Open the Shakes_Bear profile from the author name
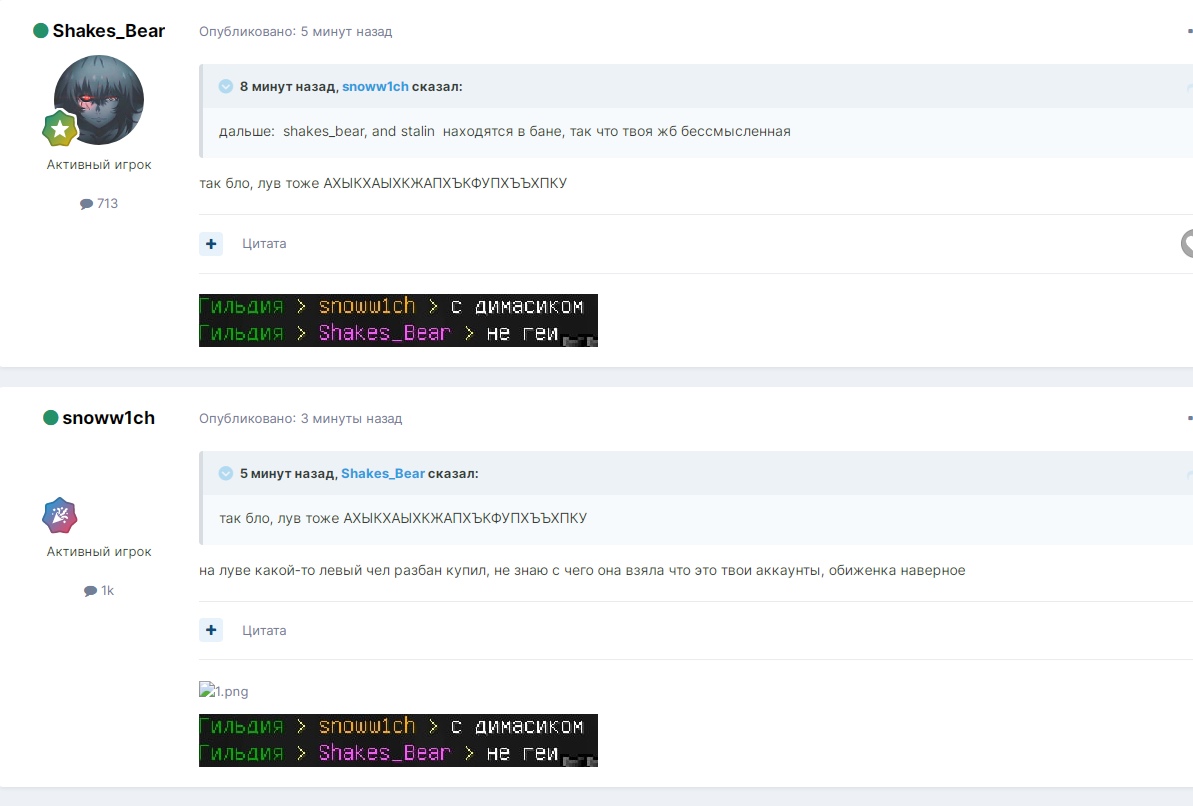1193x806 pixels. 108,31
